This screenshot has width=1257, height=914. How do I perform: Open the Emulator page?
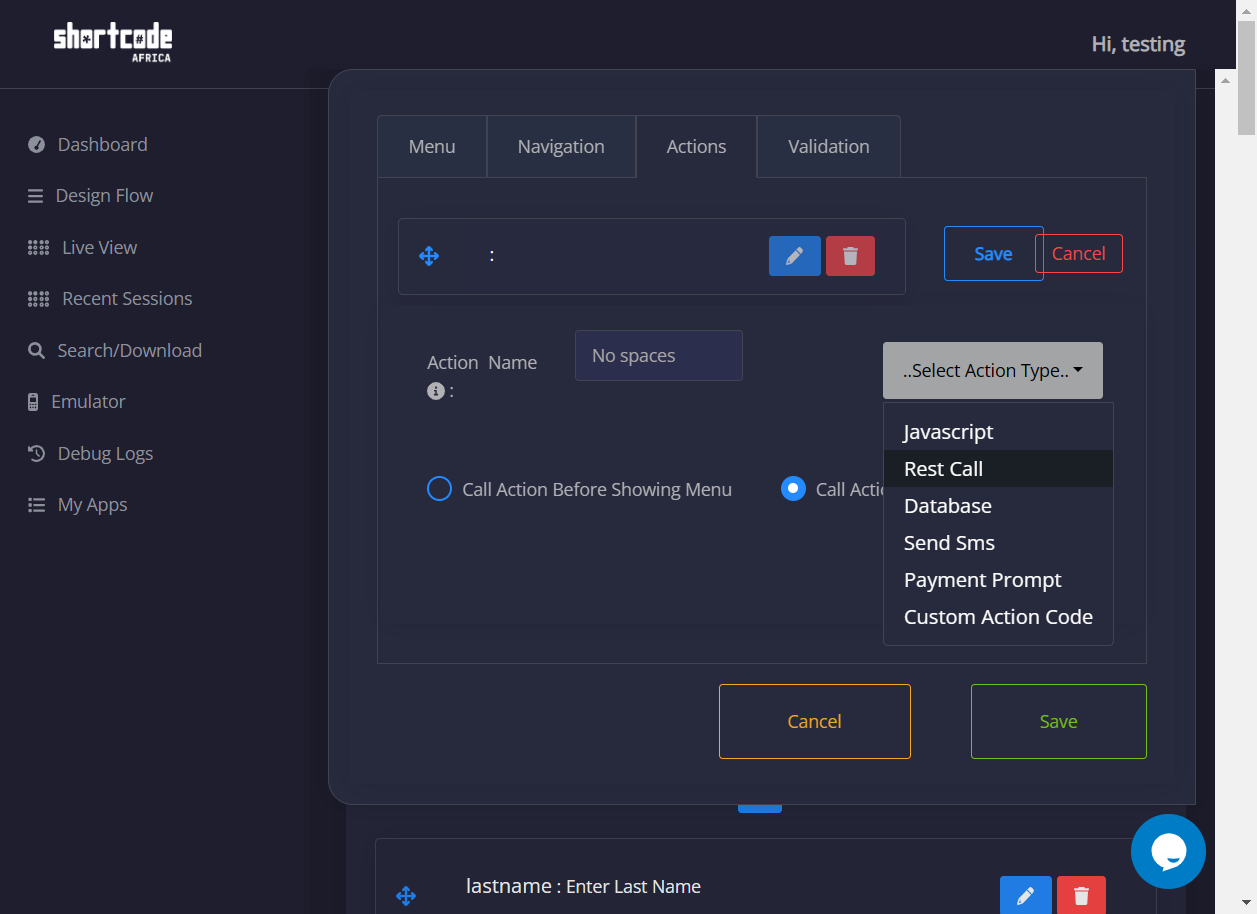(x=88, y=402)
